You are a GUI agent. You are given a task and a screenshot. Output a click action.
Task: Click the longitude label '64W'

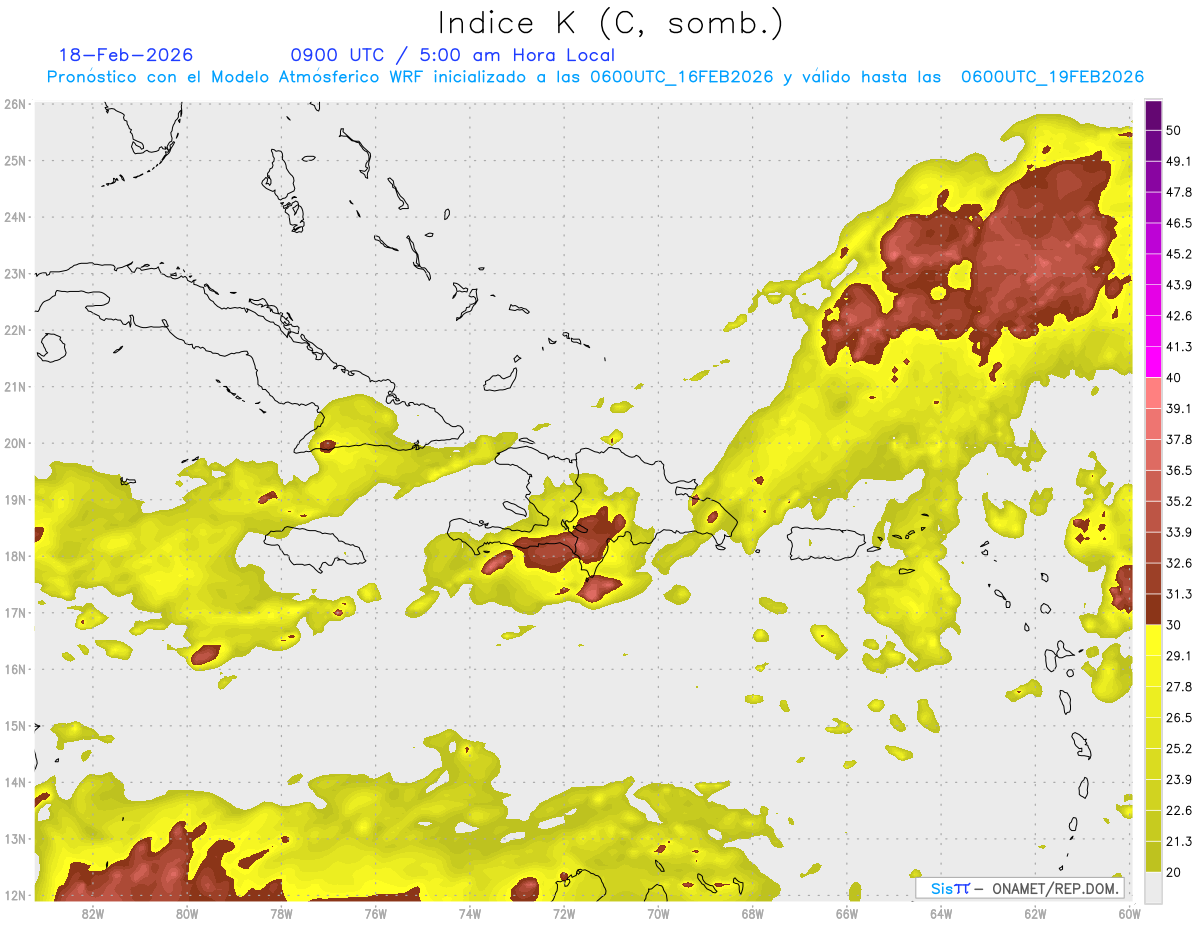941,913
